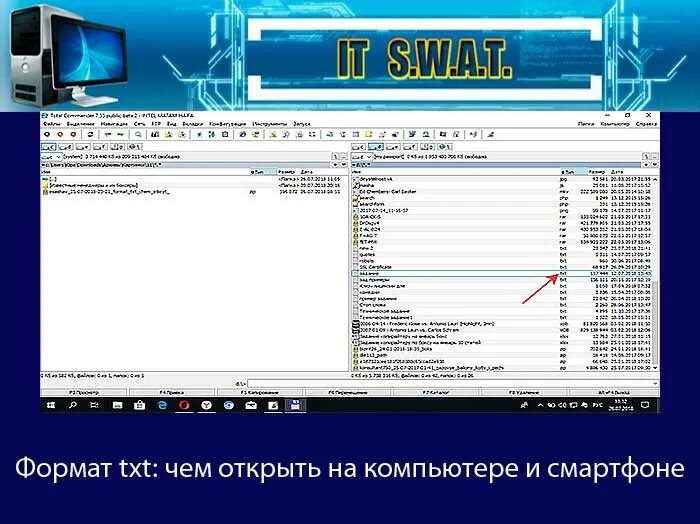Viewport: 700px width, 524px height.
Task: Select the 'masha' file in right panel
Action: point(502,185)
